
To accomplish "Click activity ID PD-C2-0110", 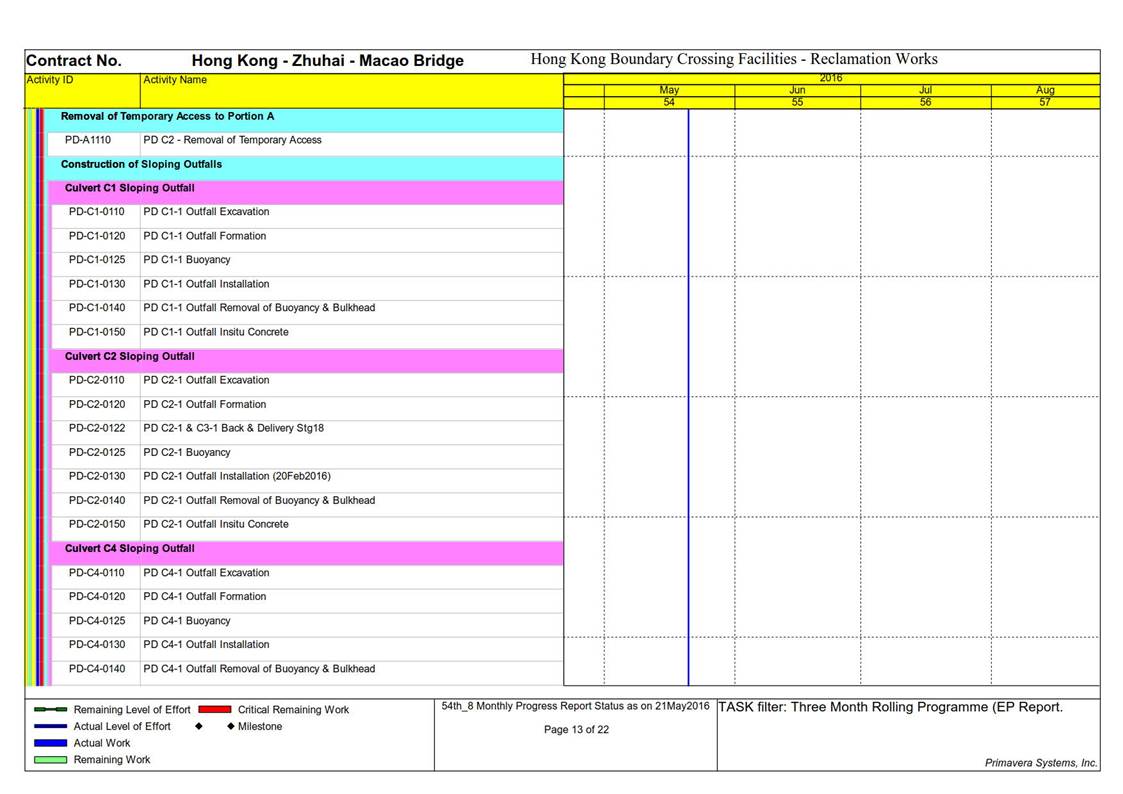I will coord(97,380).
